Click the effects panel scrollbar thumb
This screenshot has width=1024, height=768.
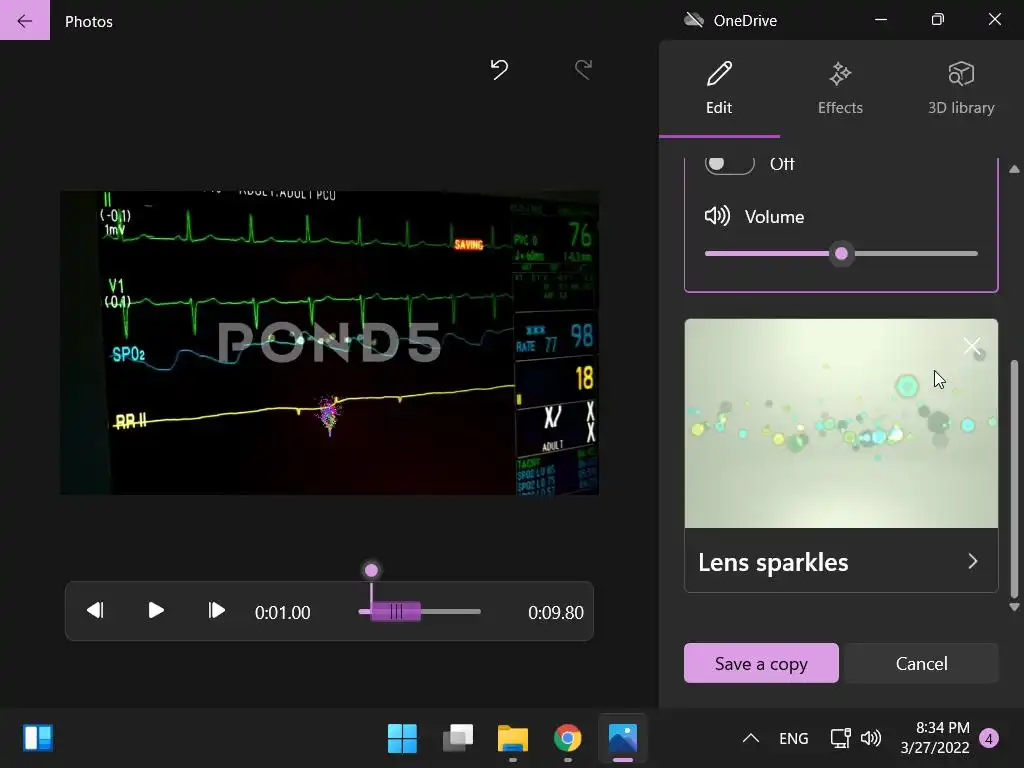tap(1014, 479)
